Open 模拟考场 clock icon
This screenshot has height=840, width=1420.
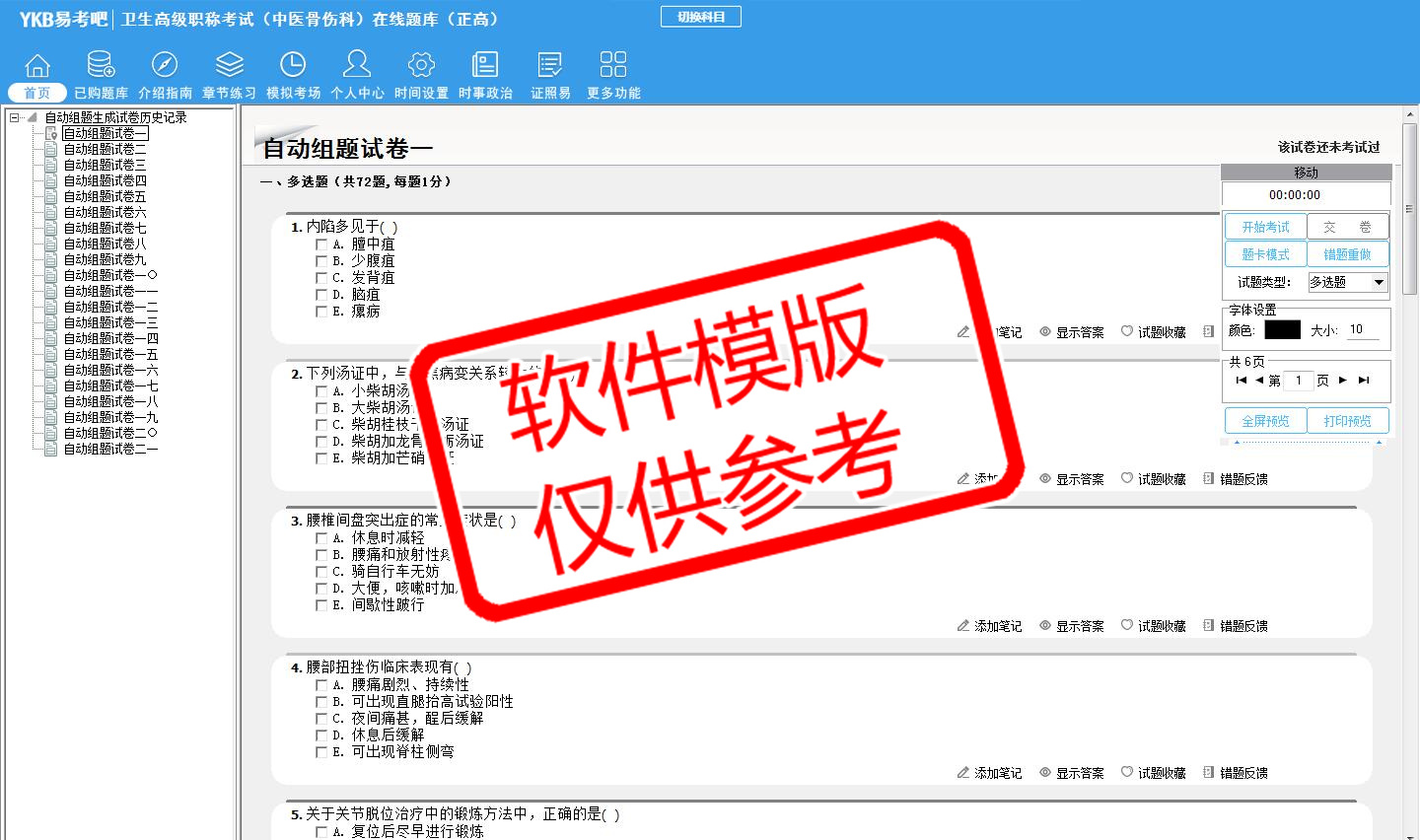293,65
